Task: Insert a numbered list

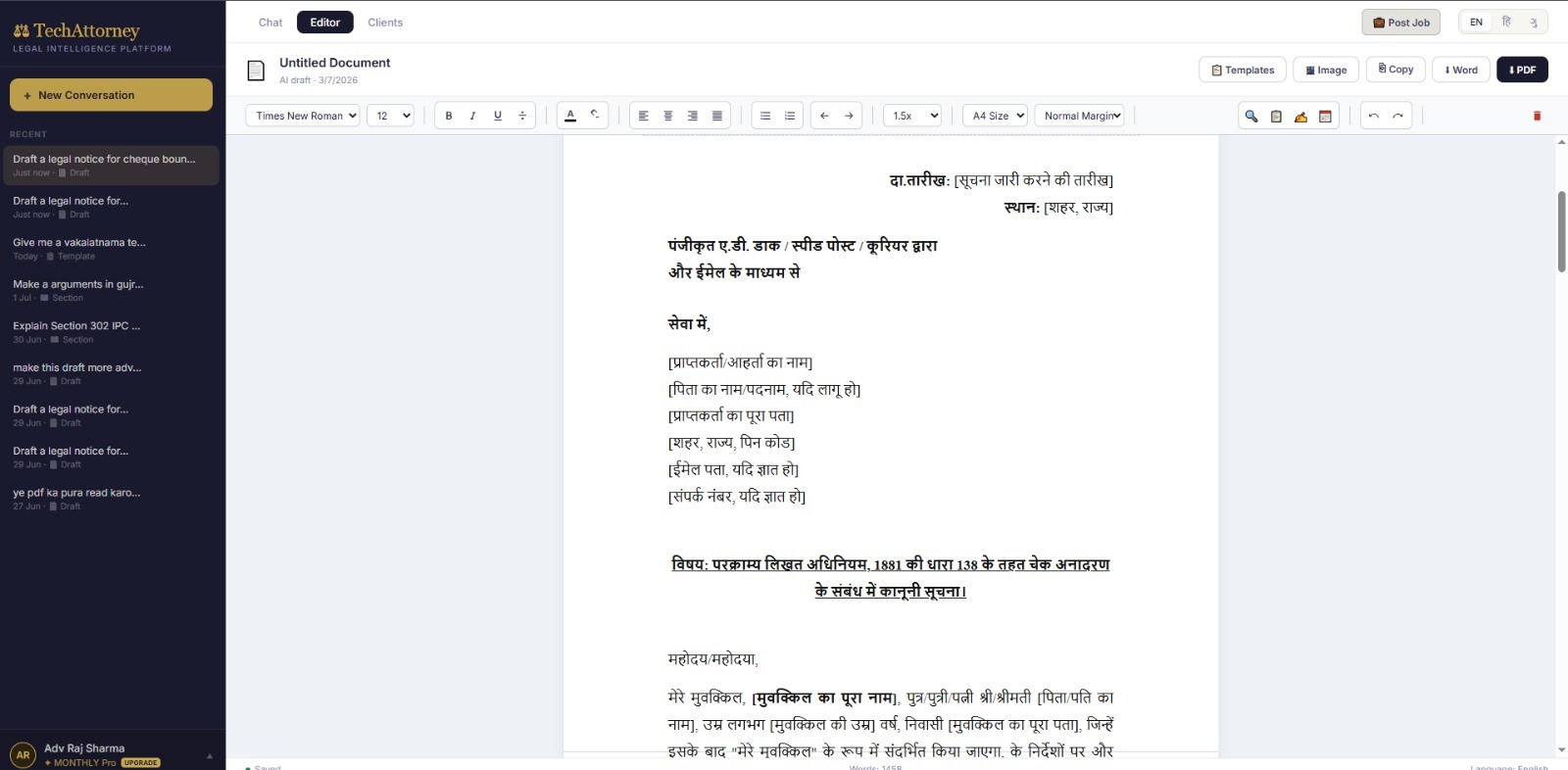Action: [x=790, y=116]
